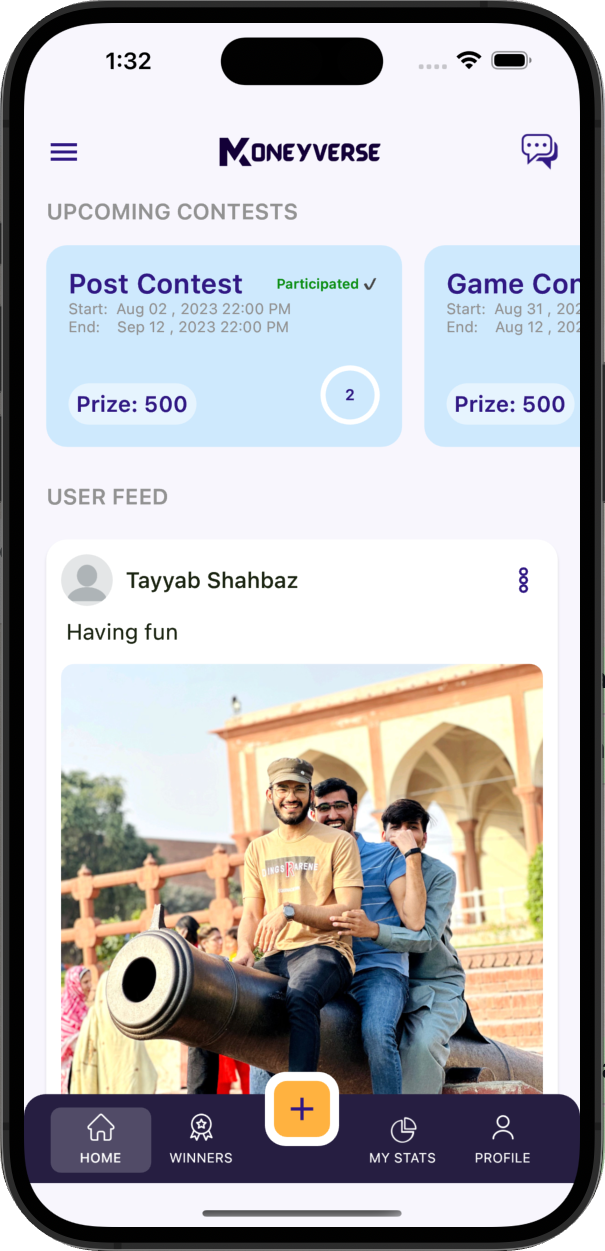The image size is (605, 1251).
Task: Tap the Tayyab Shahbaz username
Action: 212,580
